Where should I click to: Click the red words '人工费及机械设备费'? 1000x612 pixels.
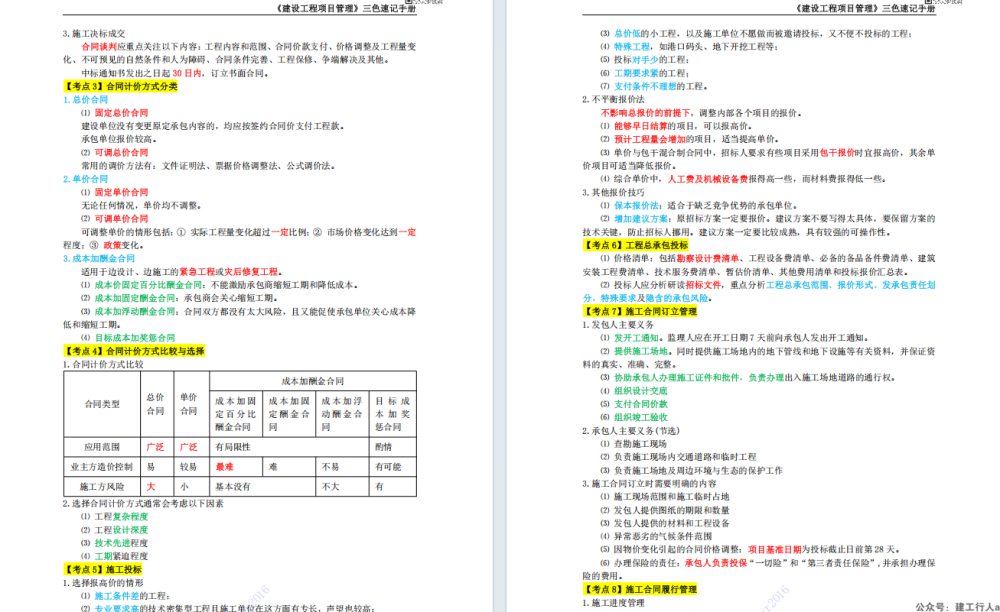707,179
